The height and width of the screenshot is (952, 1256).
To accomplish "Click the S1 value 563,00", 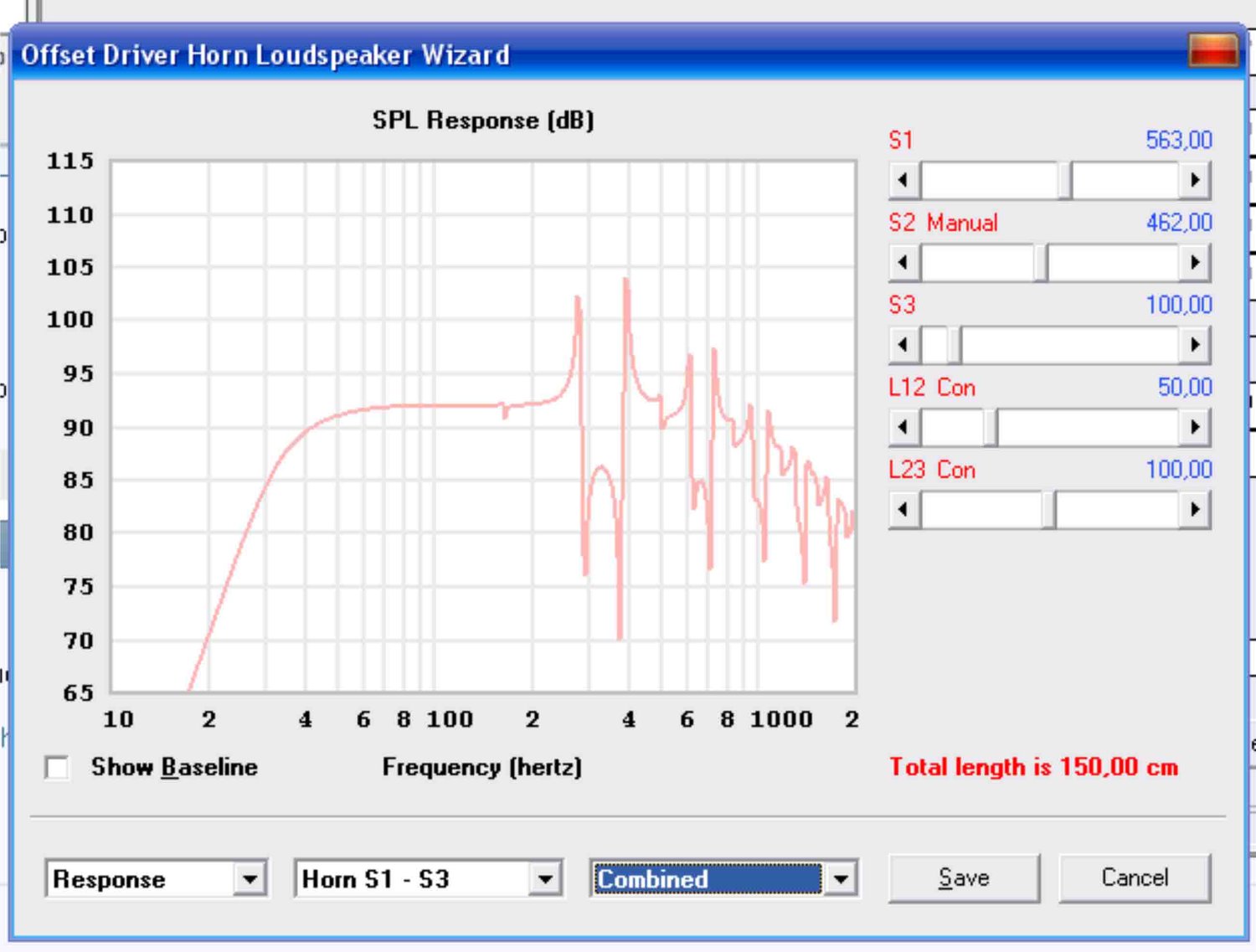I will click(1179, 140).
